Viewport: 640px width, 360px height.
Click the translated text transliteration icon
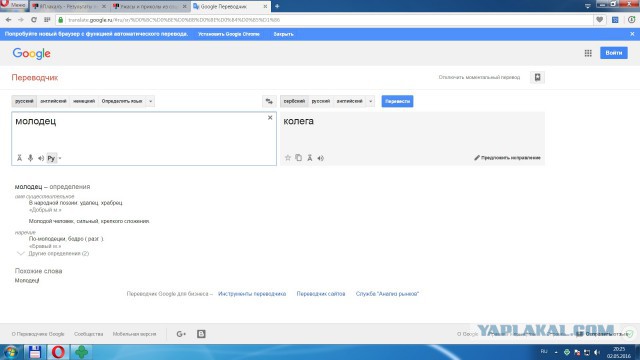[310, 158]
